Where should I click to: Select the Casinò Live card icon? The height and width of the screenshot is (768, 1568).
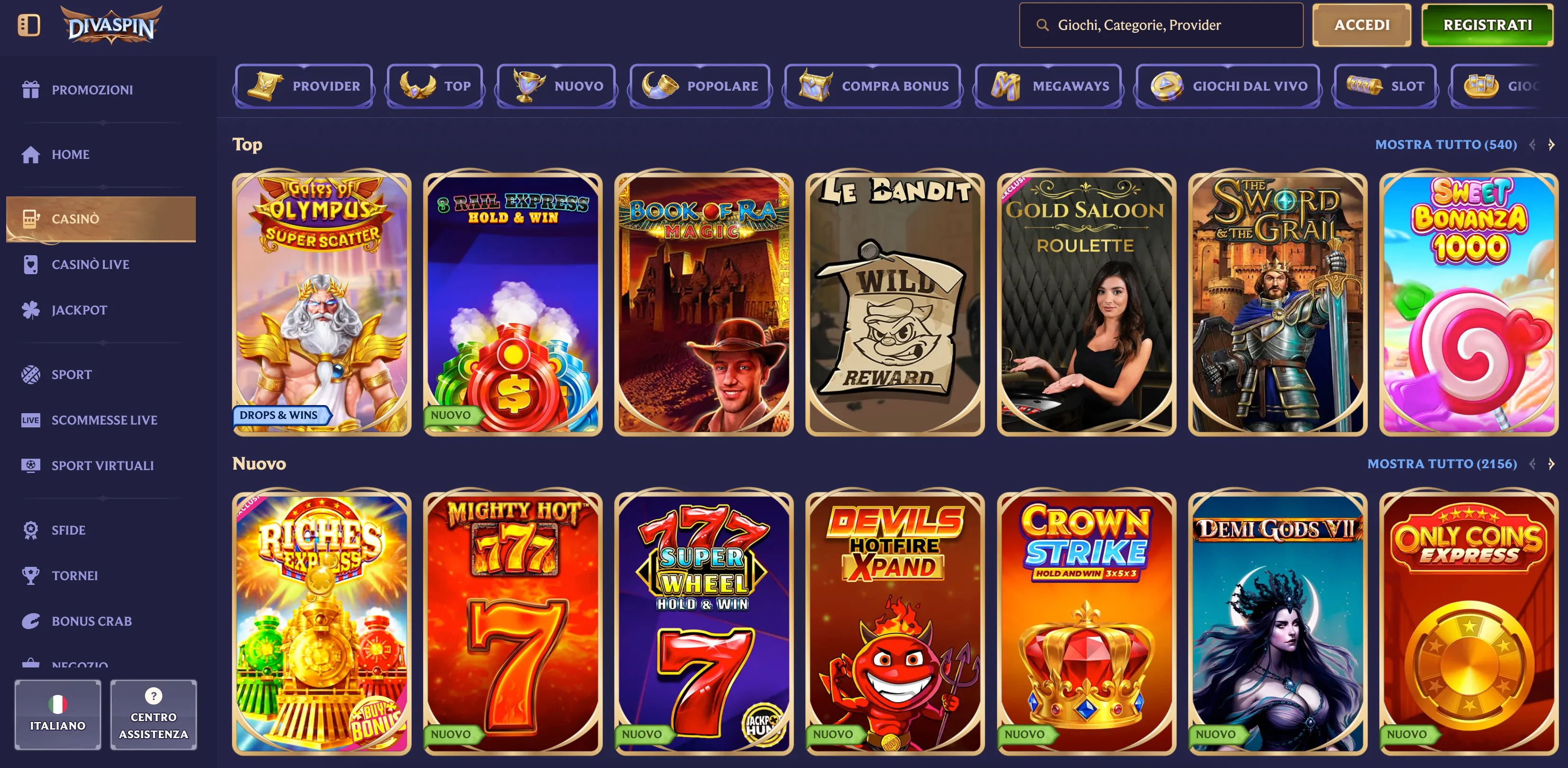30,264
